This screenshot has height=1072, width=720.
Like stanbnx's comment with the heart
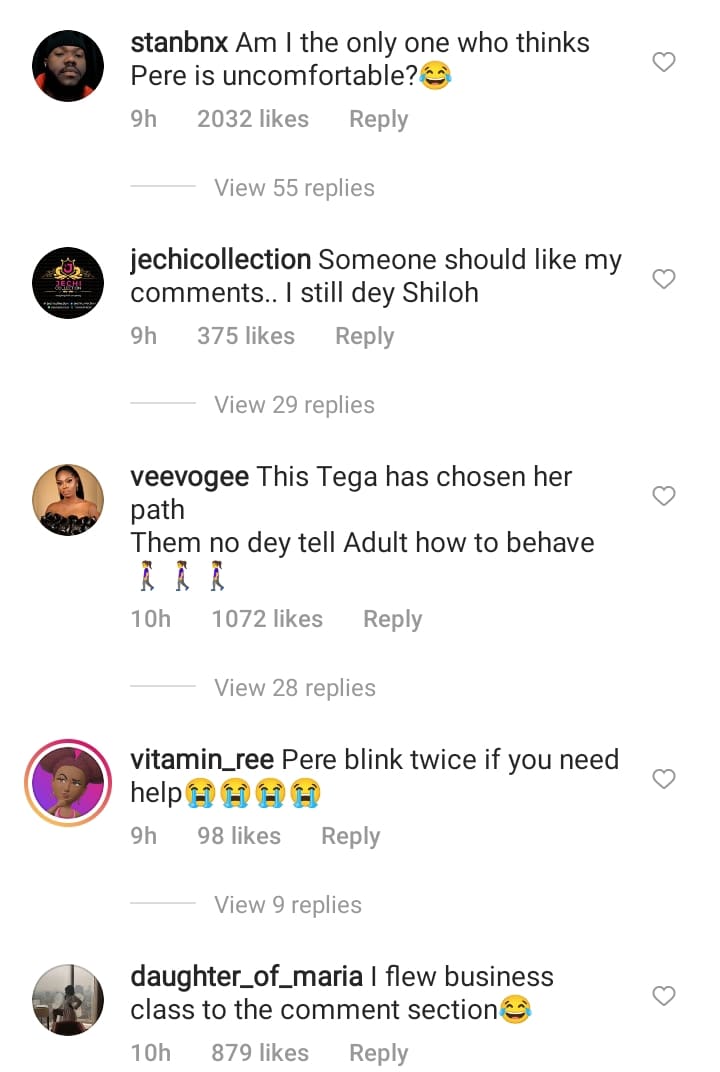pos(664,62)
